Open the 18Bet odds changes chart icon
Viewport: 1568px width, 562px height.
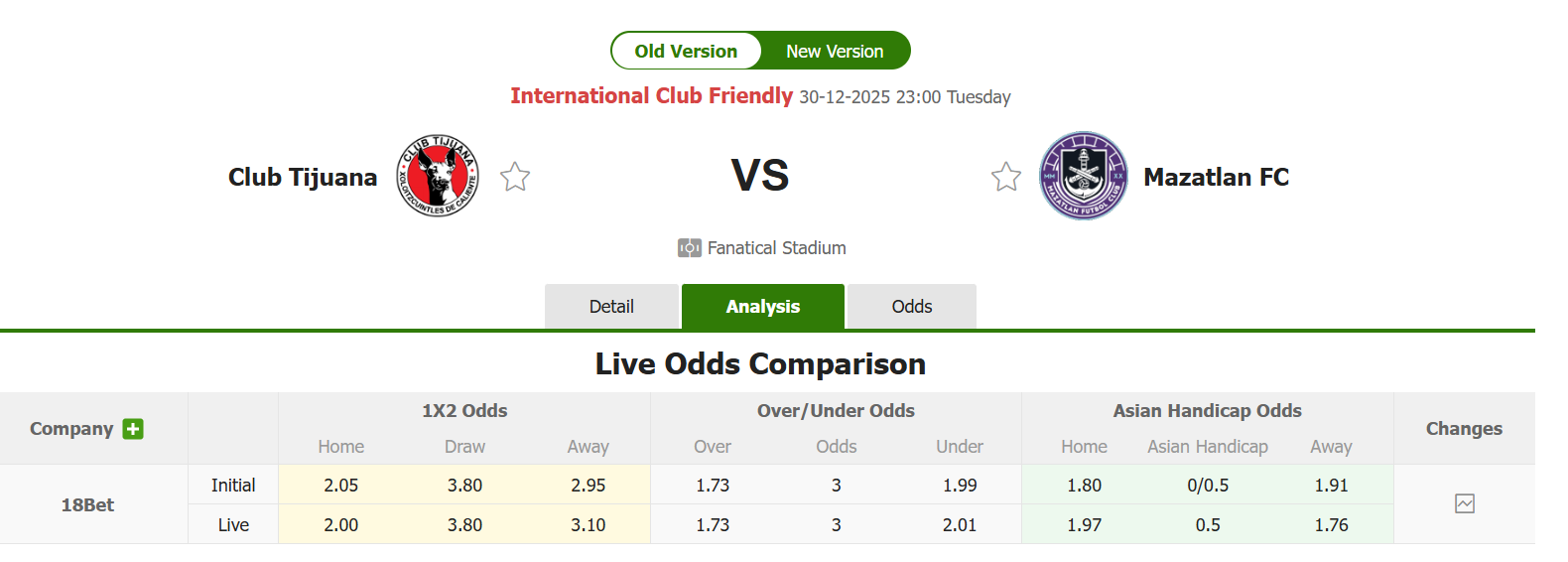[1464, 503]
